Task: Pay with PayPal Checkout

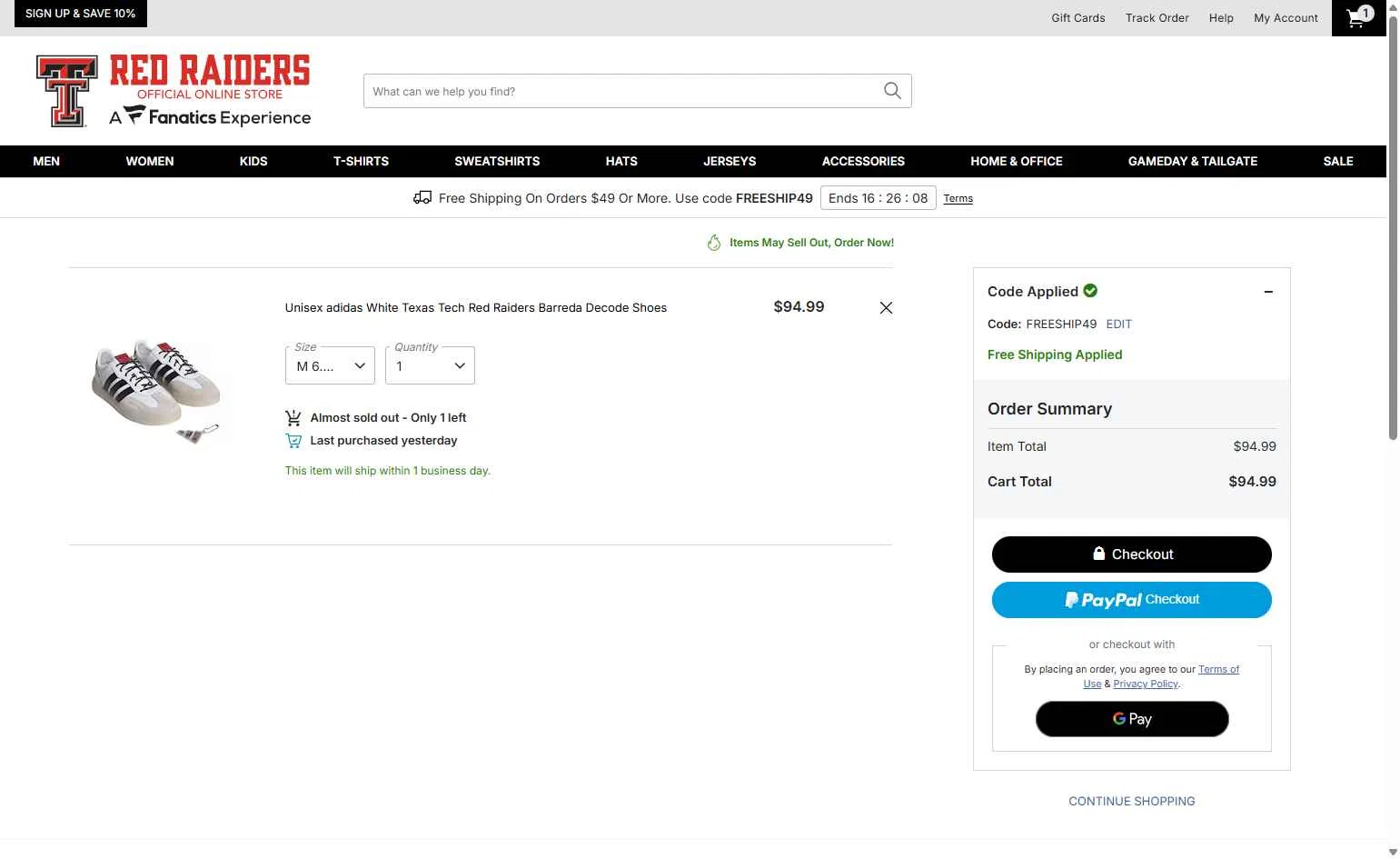Action: point(1132,600)
